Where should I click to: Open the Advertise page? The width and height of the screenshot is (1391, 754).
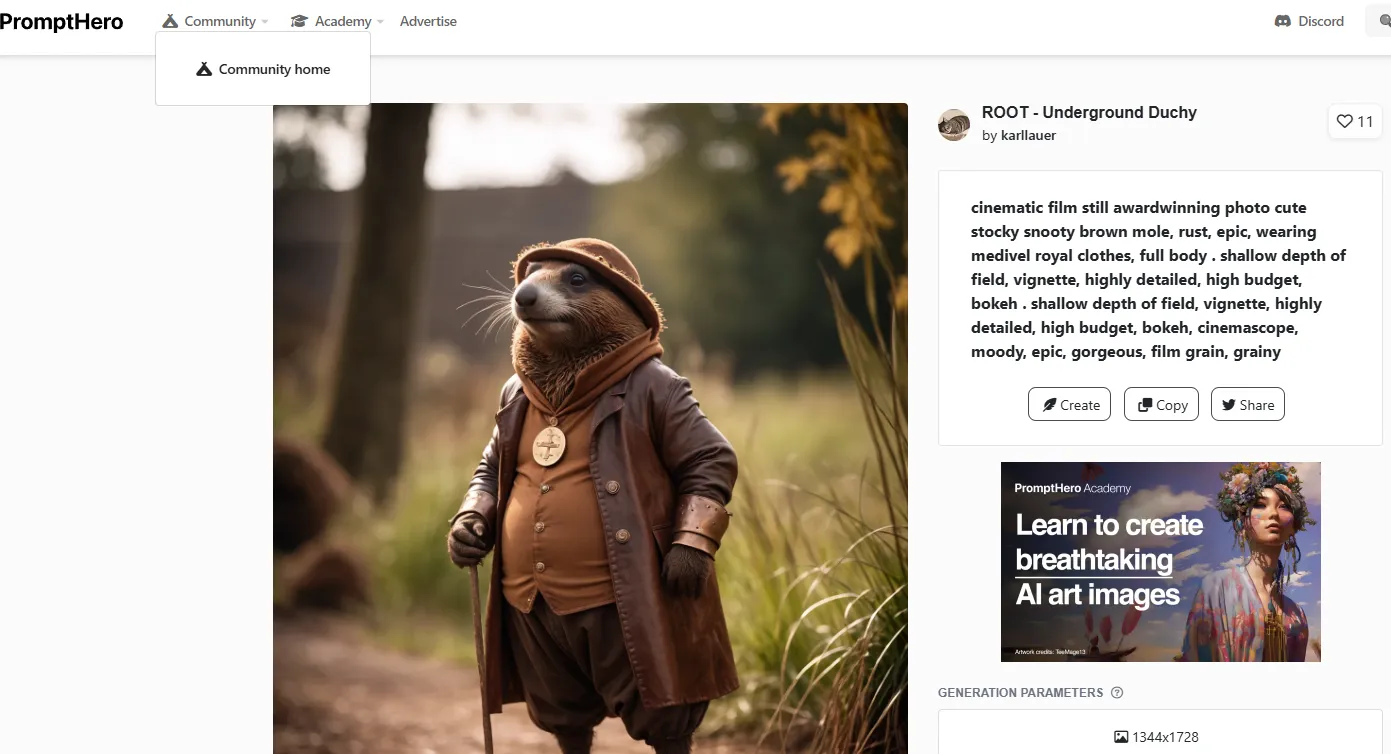click(428, 21)
